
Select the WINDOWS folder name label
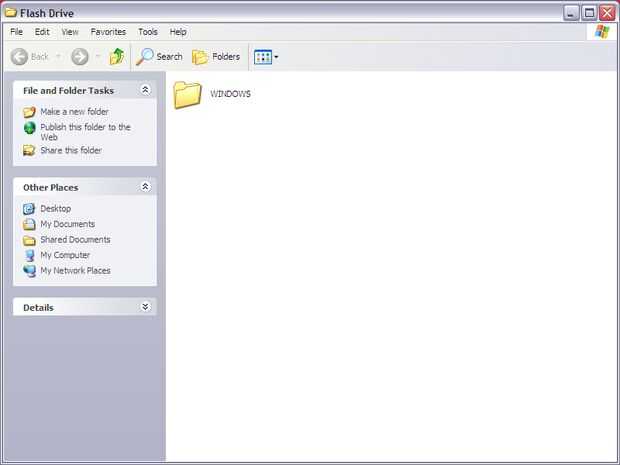230,94
